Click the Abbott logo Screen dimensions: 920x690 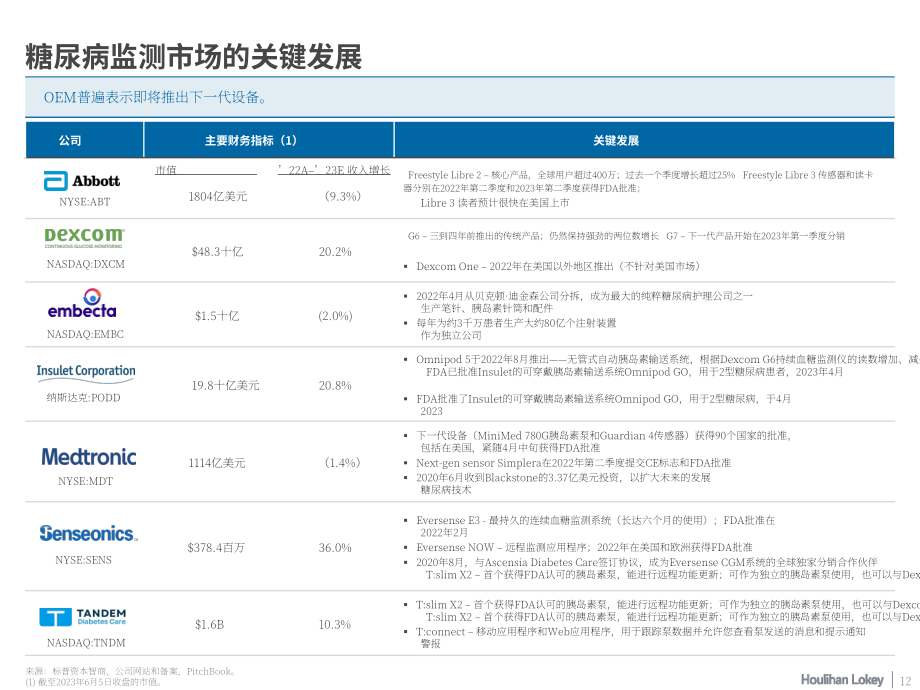[x=82, y=181]
